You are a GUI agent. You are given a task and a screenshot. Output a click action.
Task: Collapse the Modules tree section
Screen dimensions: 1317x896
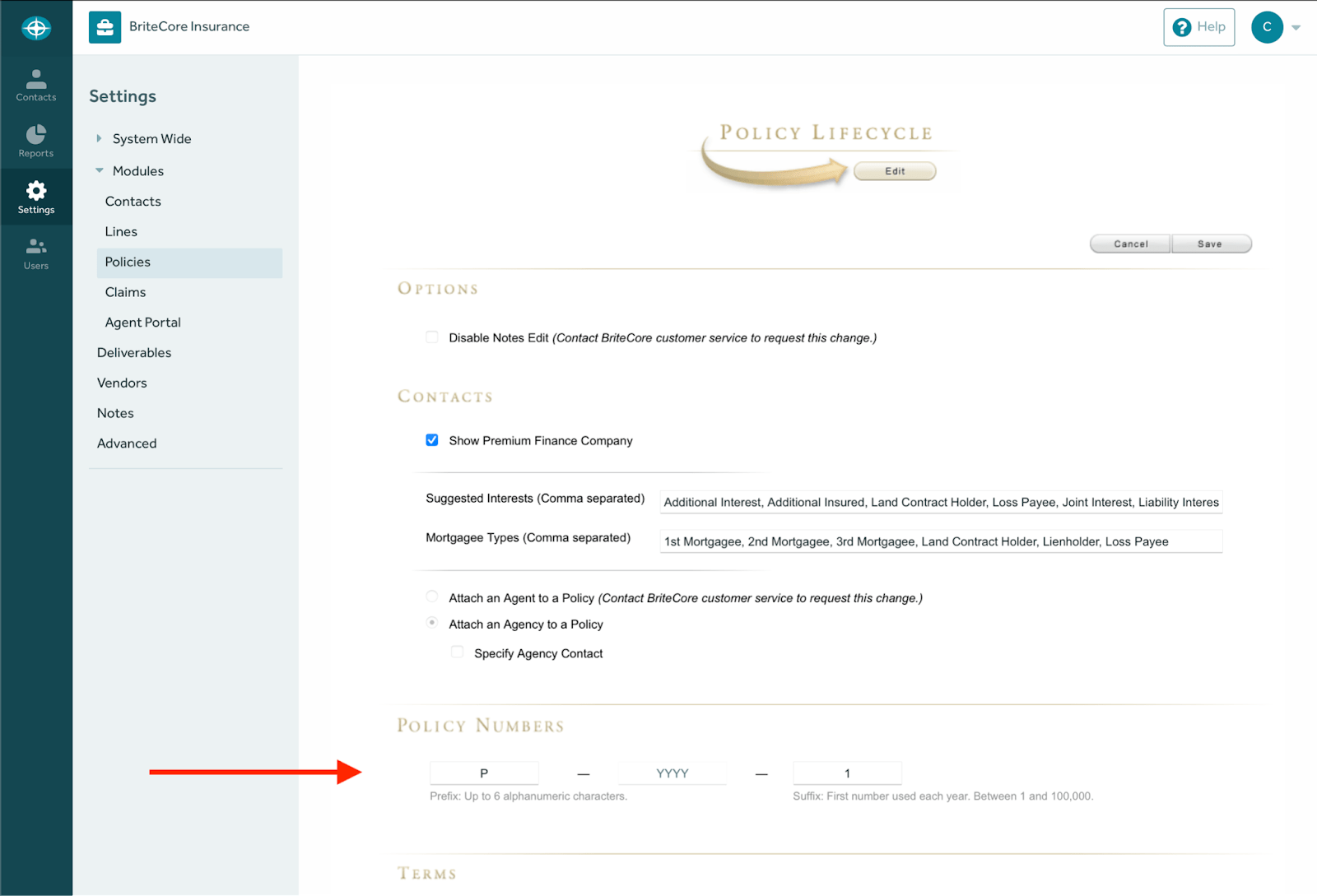point(100,170)
